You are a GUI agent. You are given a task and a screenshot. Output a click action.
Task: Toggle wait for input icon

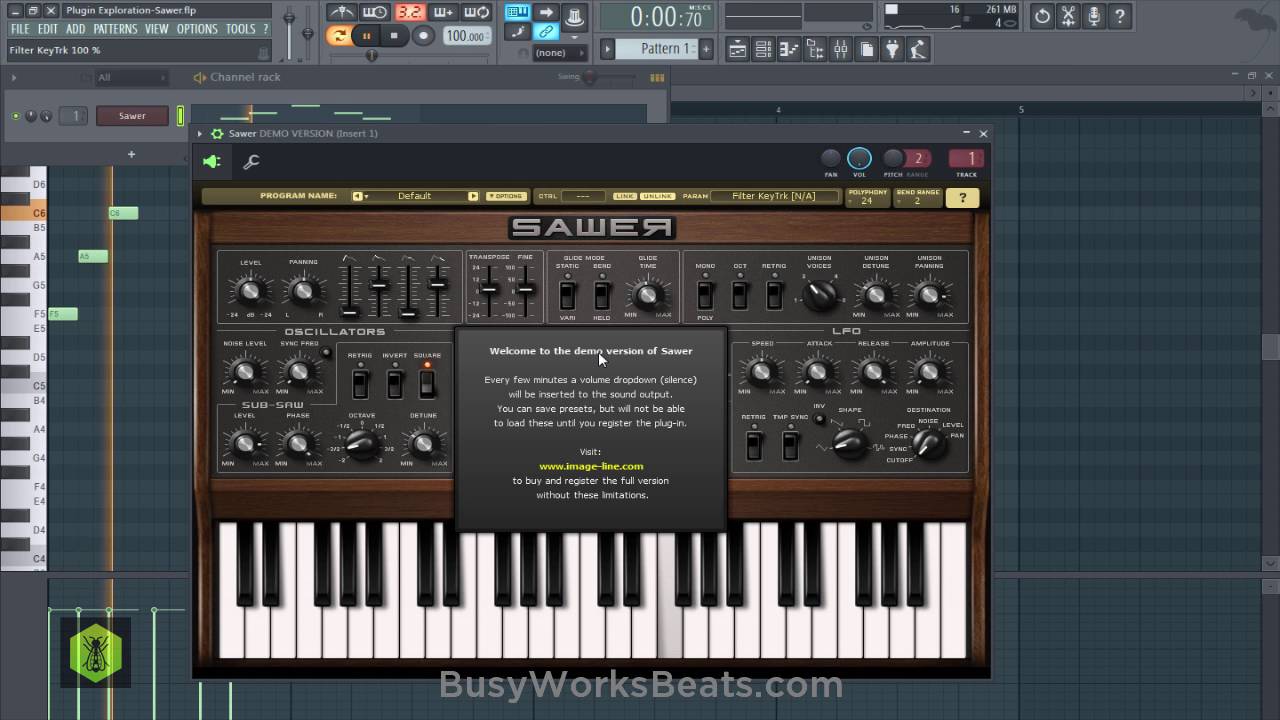click(375, 13)
